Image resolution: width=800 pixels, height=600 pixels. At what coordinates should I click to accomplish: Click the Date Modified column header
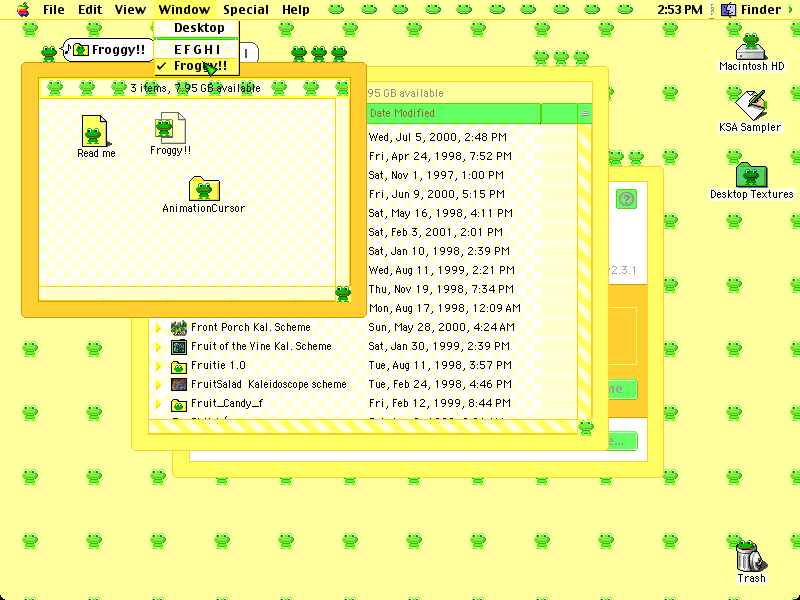click(x=453, y=113)
